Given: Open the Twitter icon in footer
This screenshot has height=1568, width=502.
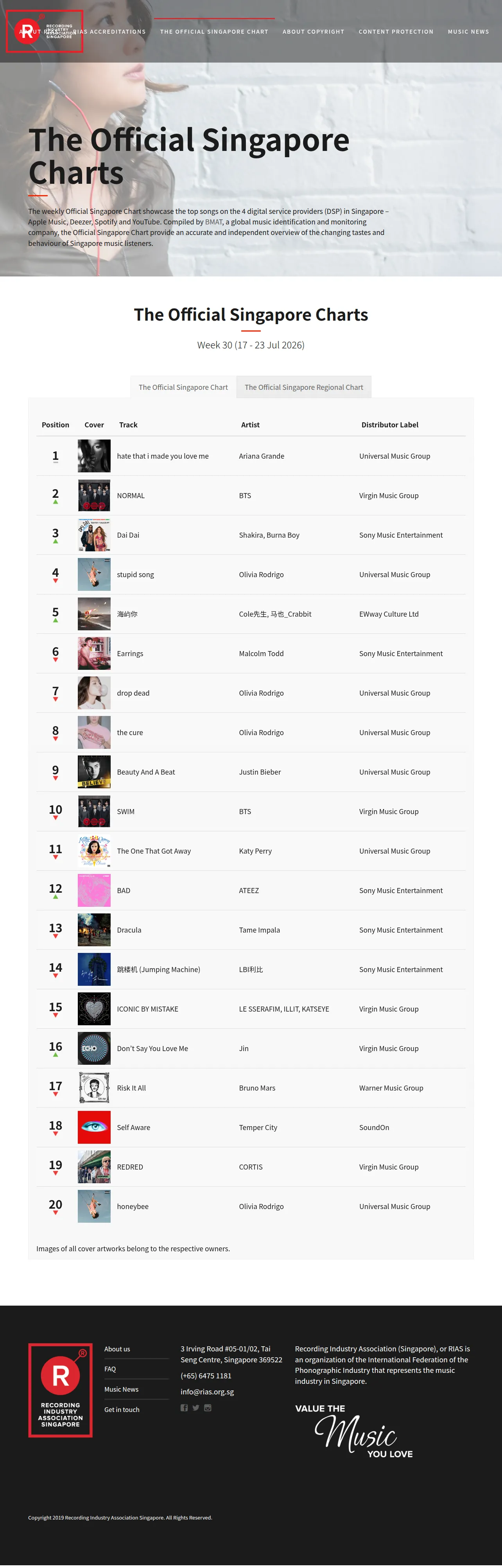Looking at the screenshot, I should [x=196, y=1407].
